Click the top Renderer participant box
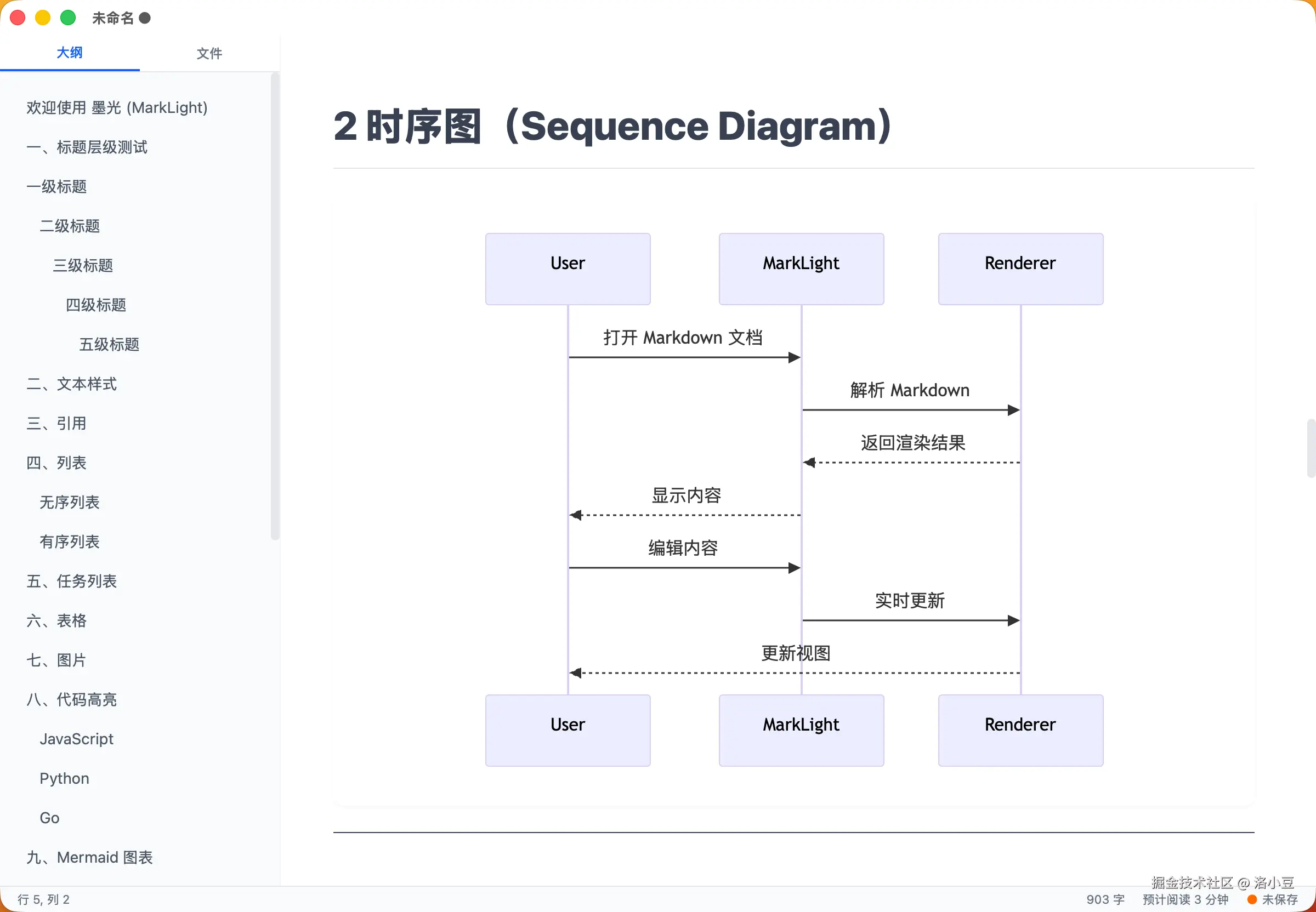The height and width of the screenshot is (912, 1316). pos(1020,269)
